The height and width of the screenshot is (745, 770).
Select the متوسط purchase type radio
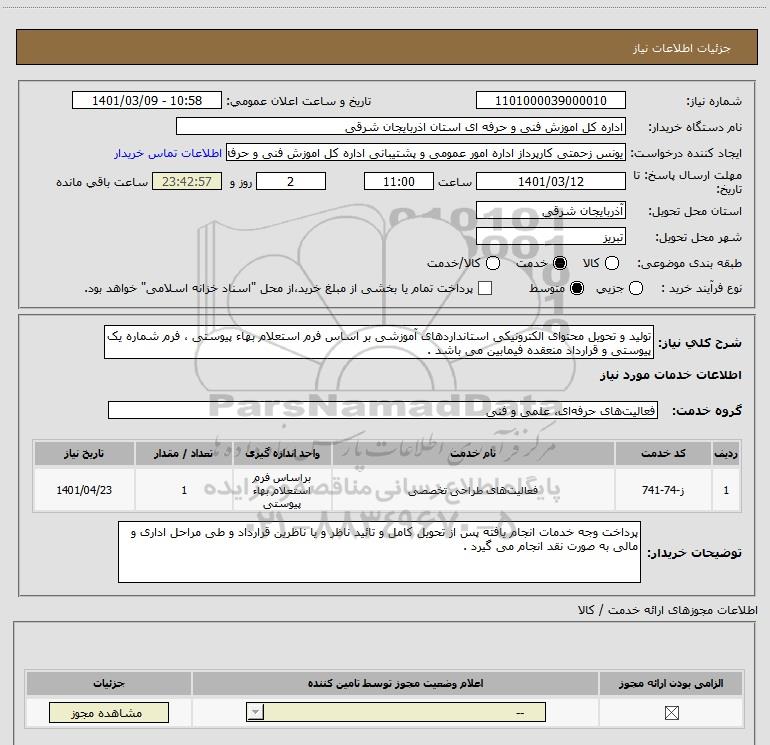pyautogui.click(x=577, y=288)
